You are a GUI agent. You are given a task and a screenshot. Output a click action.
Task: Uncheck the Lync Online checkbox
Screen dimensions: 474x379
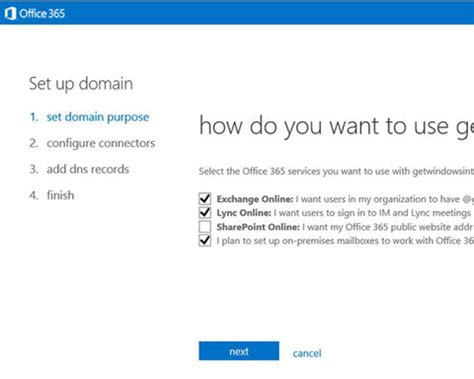point(205,213)
